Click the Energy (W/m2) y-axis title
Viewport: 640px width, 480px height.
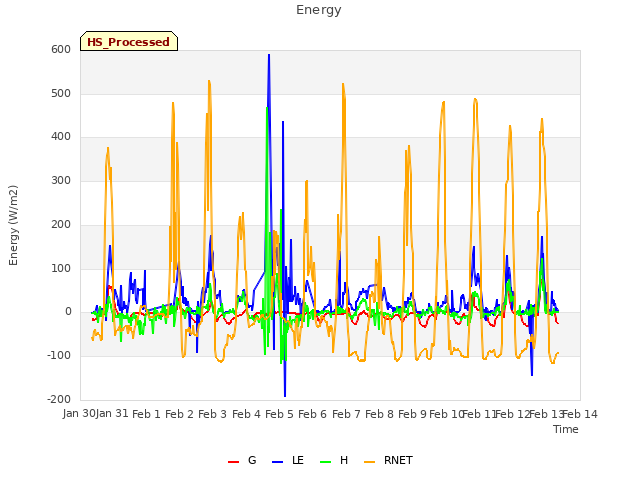tap(13, 225)
